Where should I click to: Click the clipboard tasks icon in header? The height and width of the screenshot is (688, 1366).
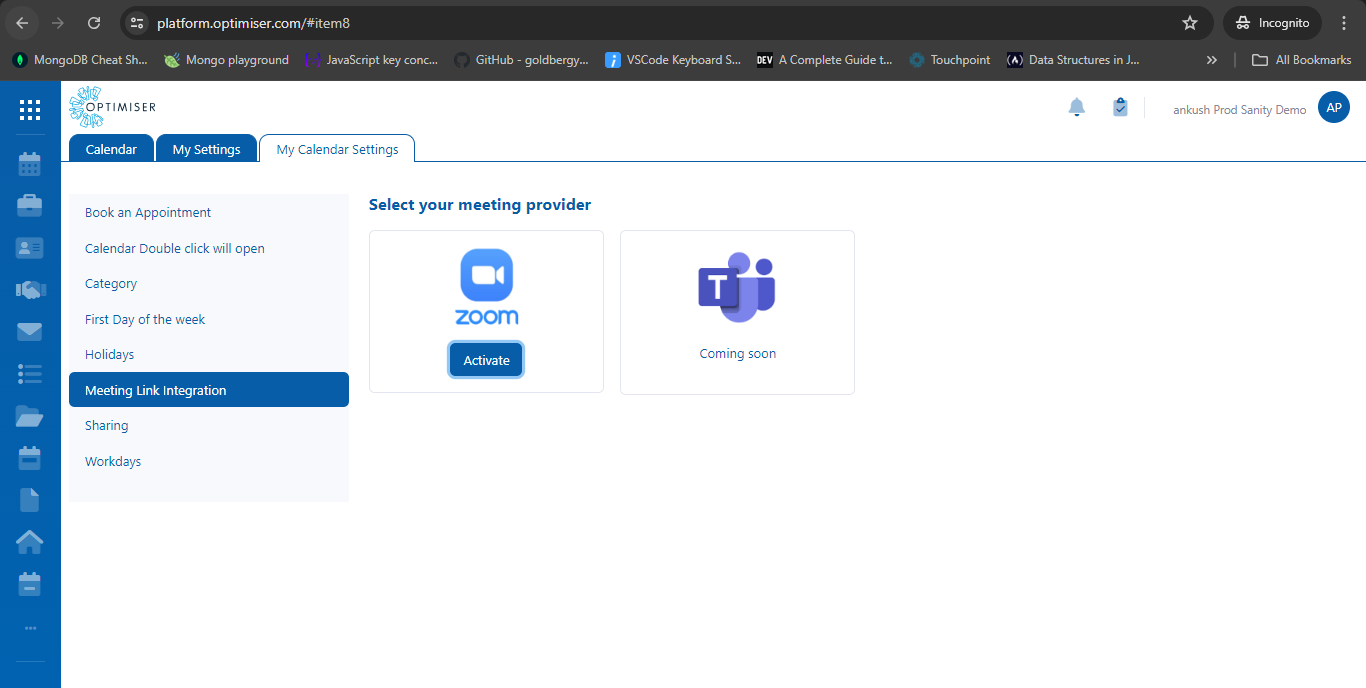tap(1120, 107)
